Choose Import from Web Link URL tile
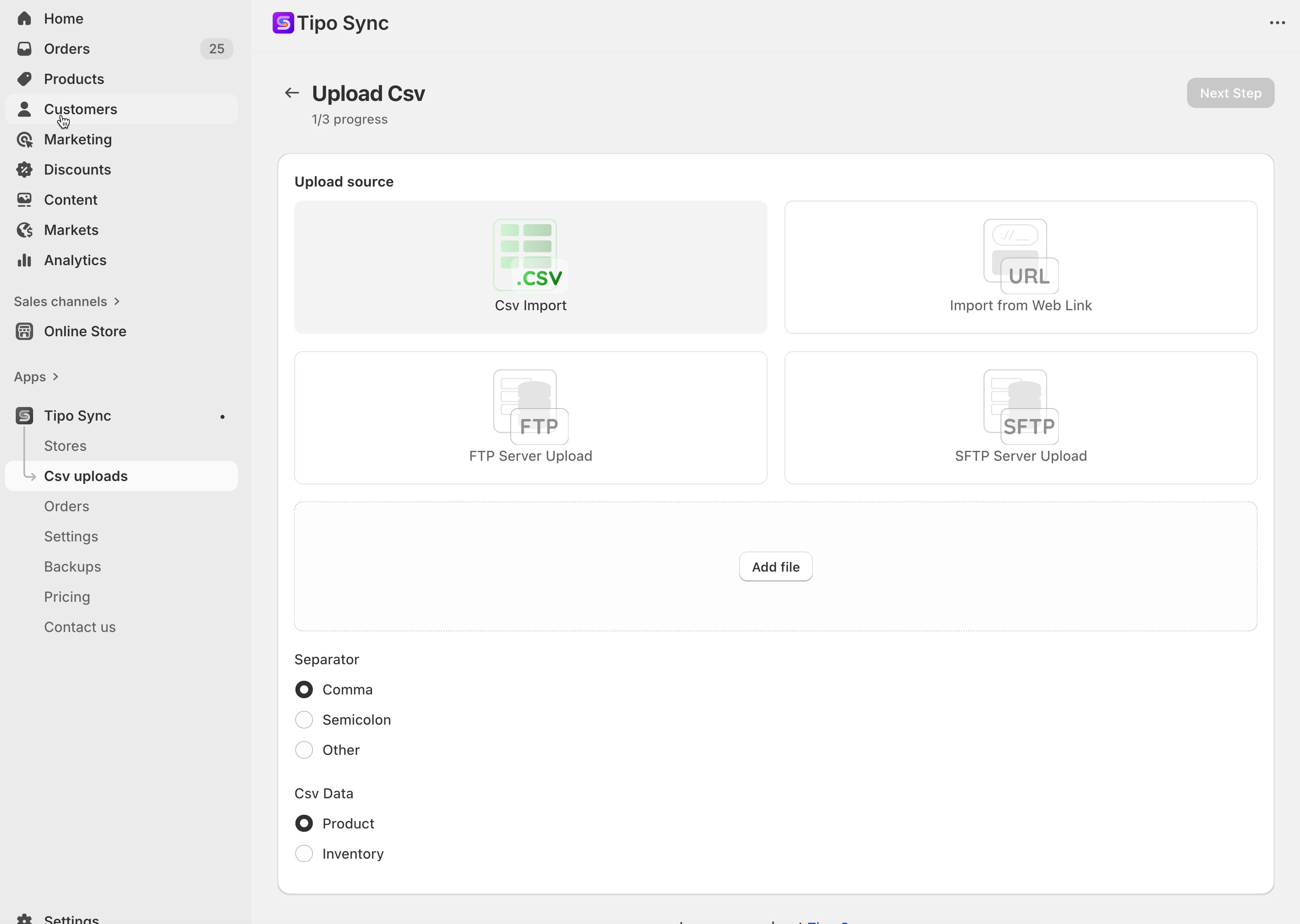This screenshot has width=1300, height=924. (x=1020, y=267)
